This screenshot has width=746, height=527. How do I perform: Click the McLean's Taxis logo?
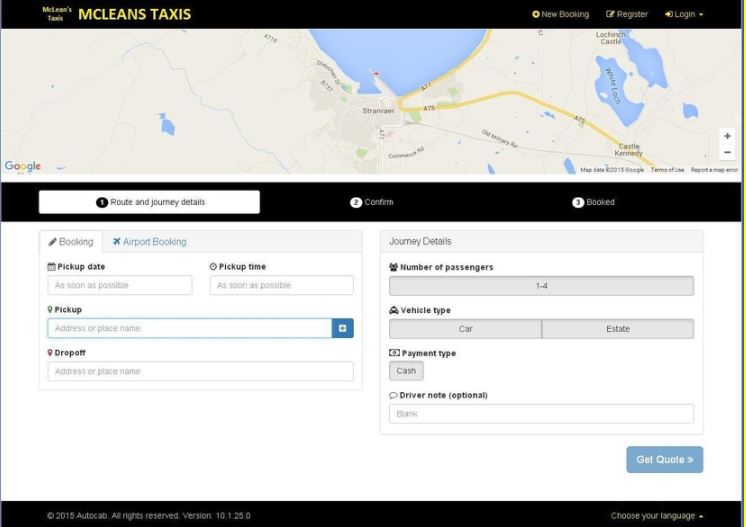[57, 14]
